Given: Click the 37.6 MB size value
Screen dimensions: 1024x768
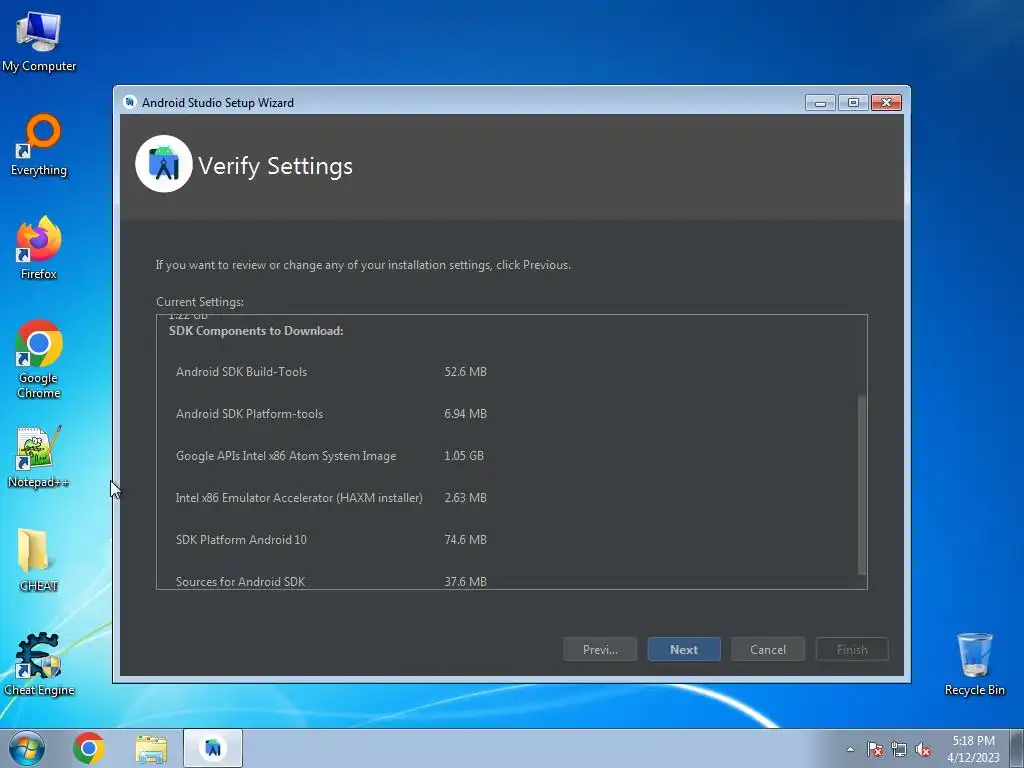Looking at the screenshot, I should click(466, 581).
